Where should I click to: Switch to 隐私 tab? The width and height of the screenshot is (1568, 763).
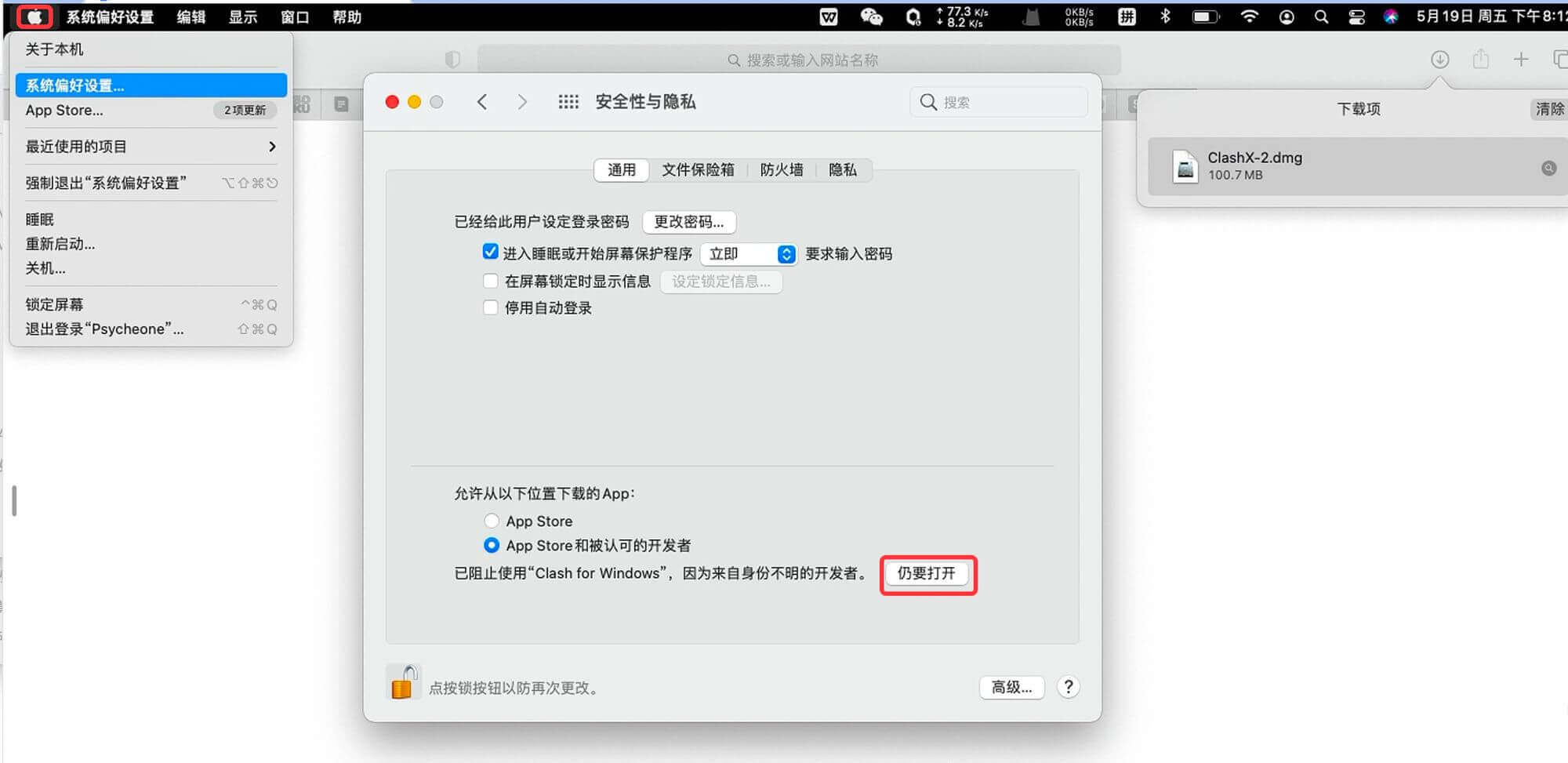click(x=844, y=170)
